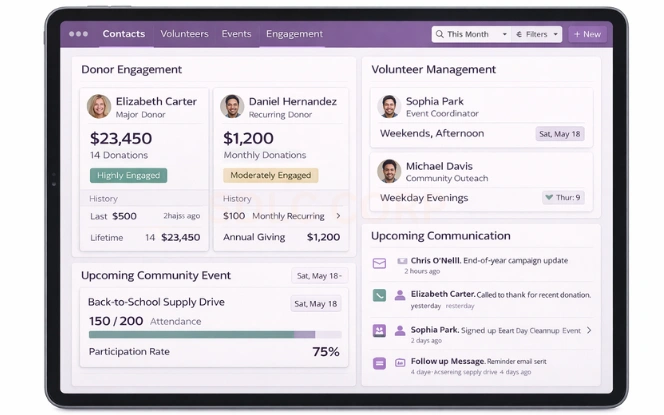Click the Highly Engaged badge
This screenshot has width=664, height=415.
coord(128,175)
